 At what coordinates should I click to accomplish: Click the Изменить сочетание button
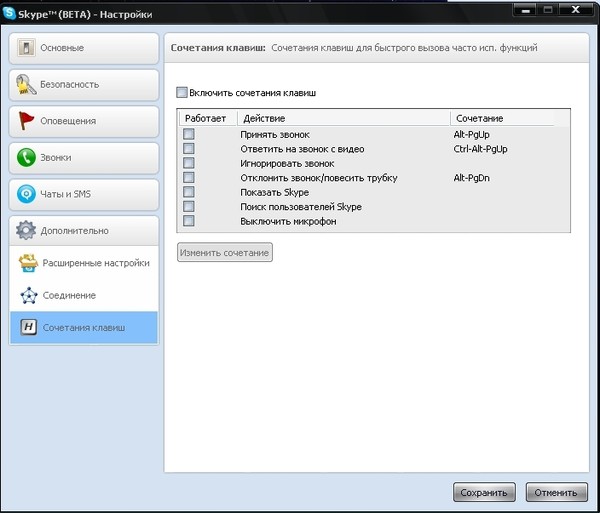pos(225,252)
